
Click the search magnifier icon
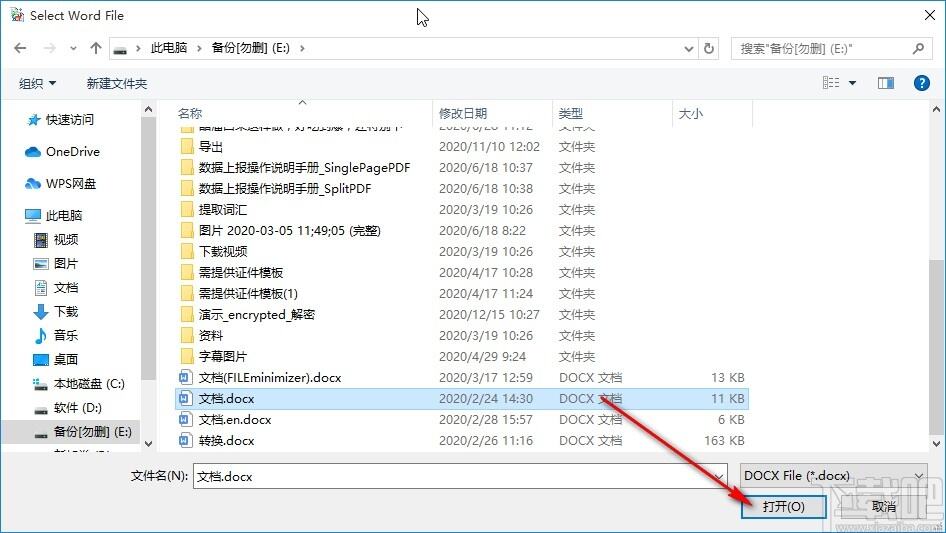click(x=918, y=48)
